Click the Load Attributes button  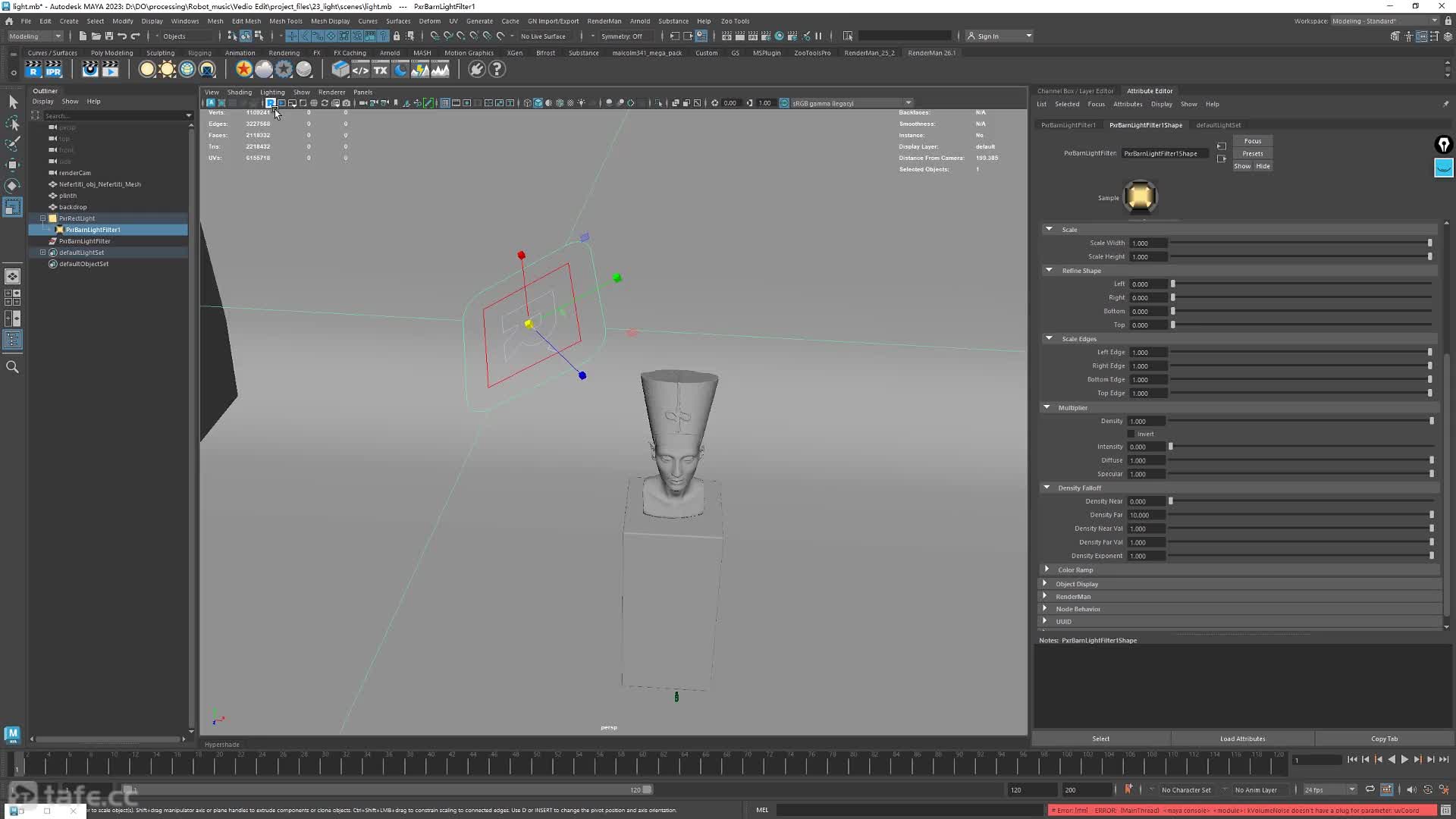tap(1242, 739)
